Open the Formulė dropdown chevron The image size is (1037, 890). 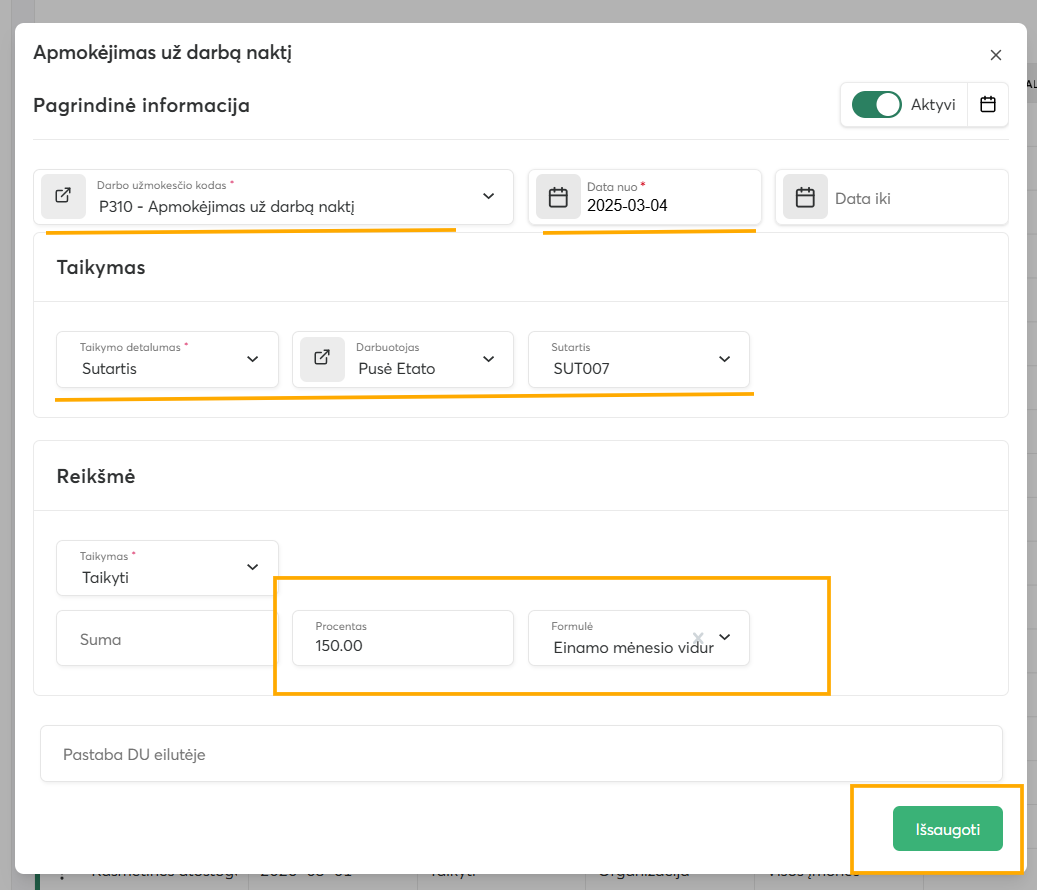[725, 637]
